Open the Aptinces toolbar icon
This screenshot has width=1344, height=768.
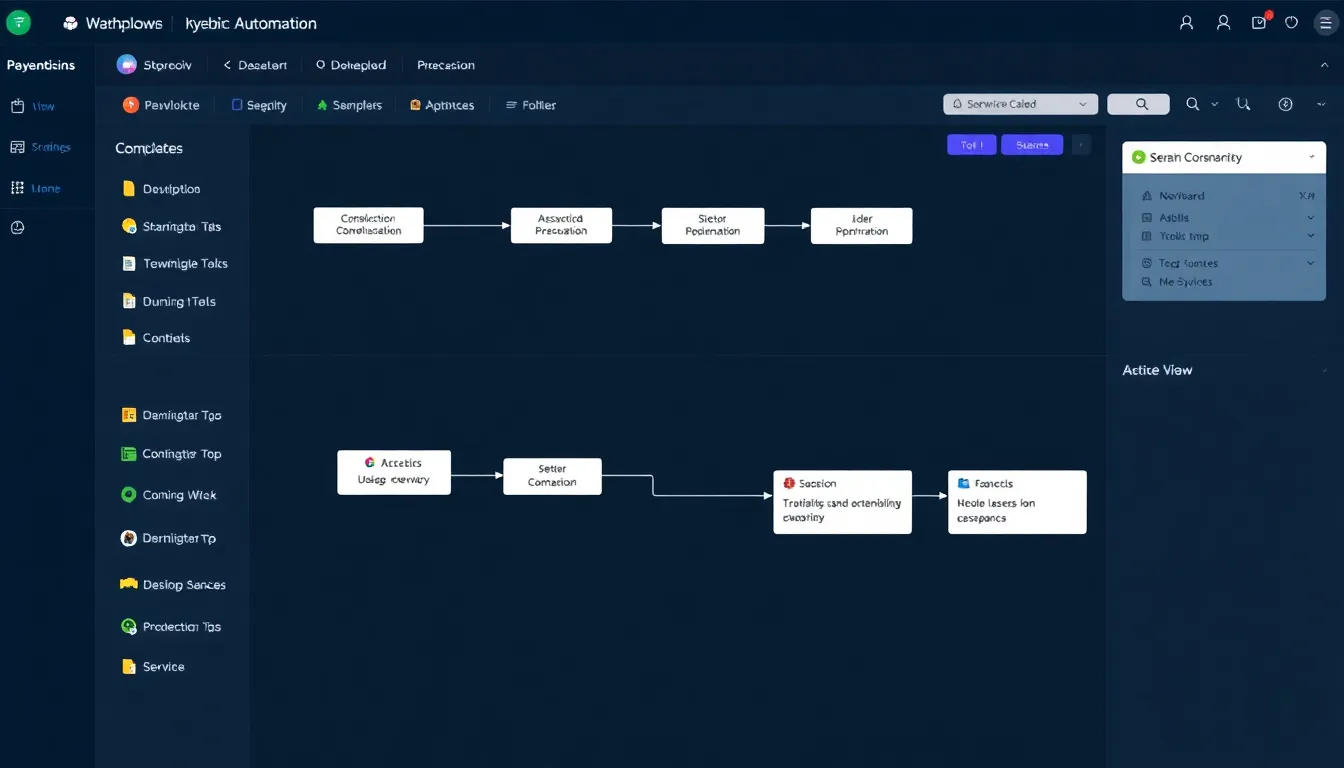pos(441,104)
